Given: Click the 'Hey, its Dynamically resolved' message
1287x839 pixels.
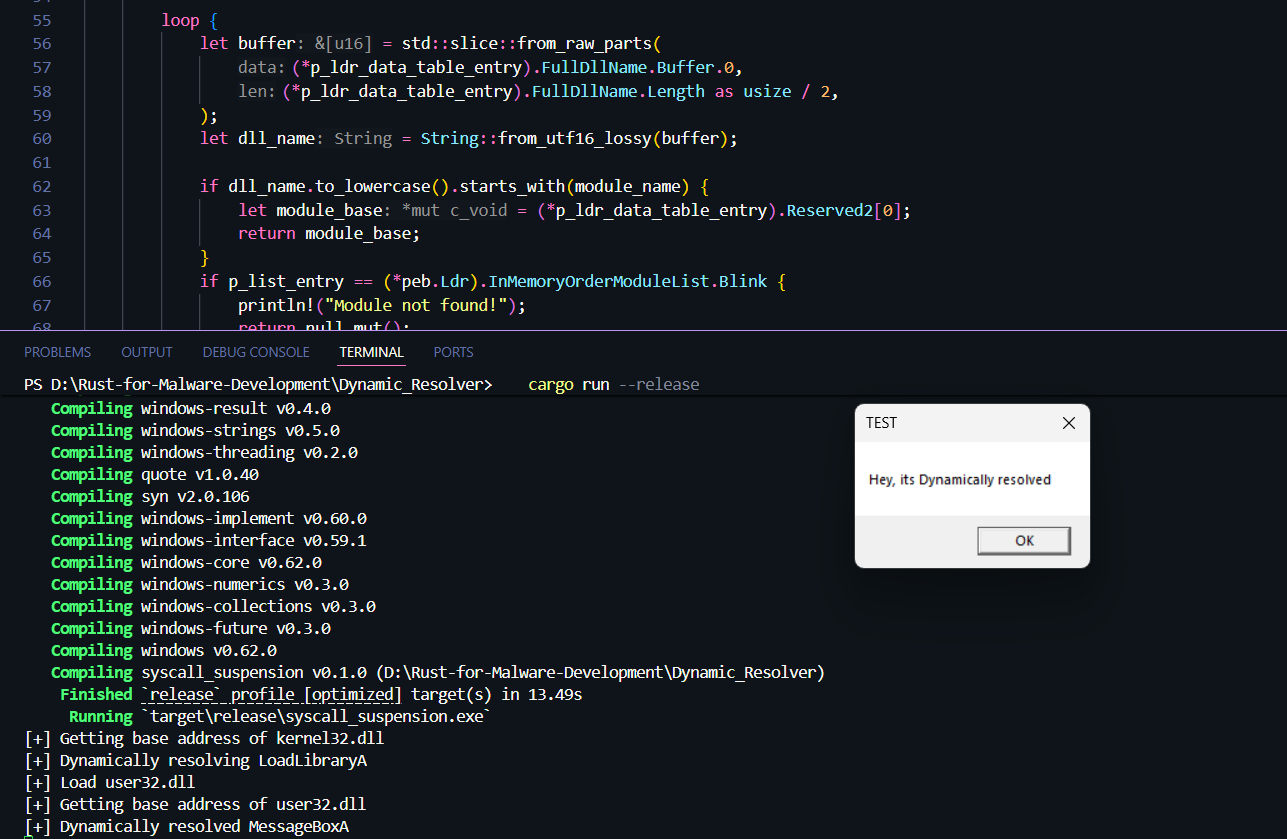Looking at the screenshot, I should (x=960, y=480).
